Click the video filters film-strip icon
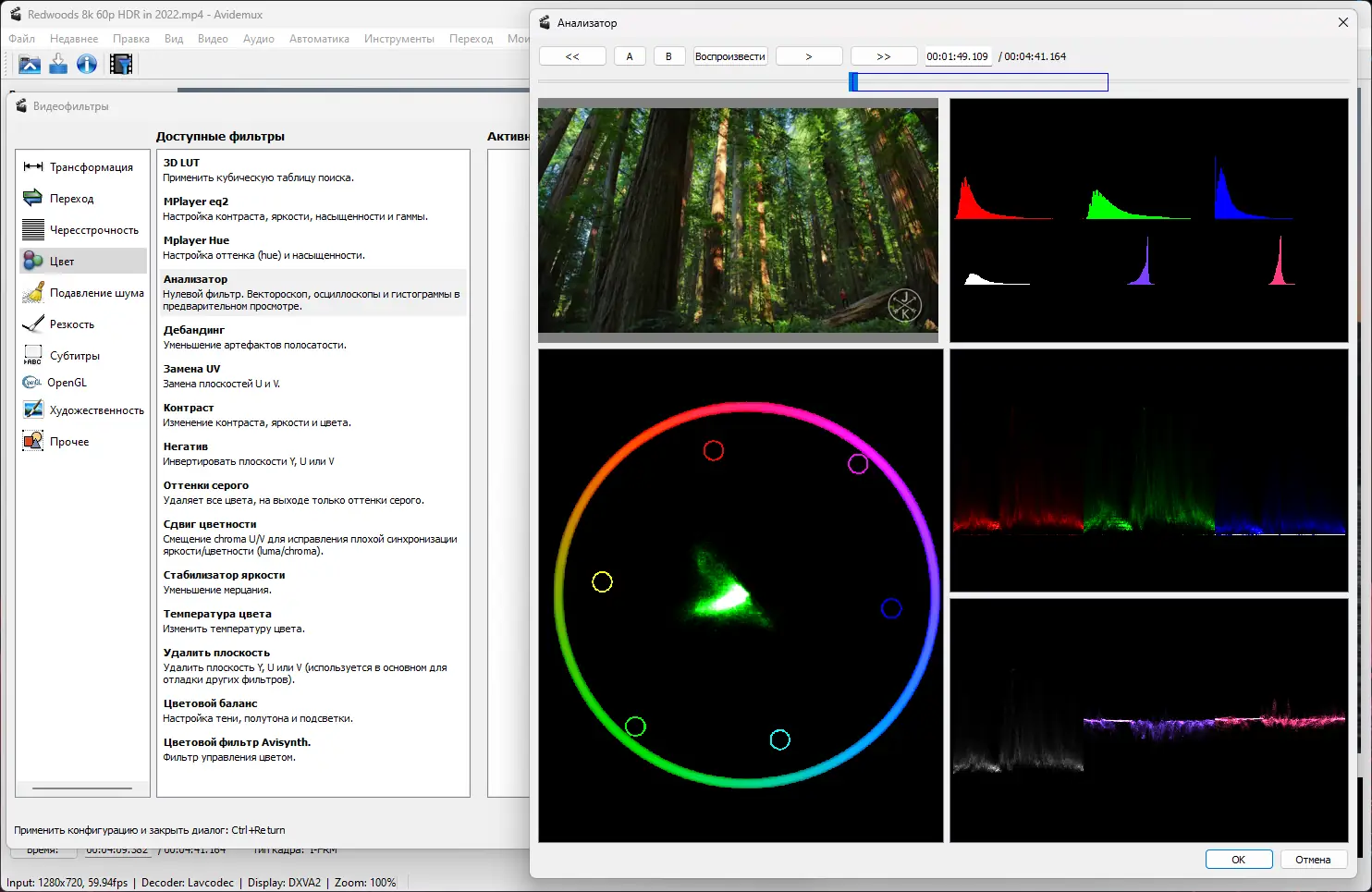This screenshot has height=892, width=1372. (x=121, y=64)
